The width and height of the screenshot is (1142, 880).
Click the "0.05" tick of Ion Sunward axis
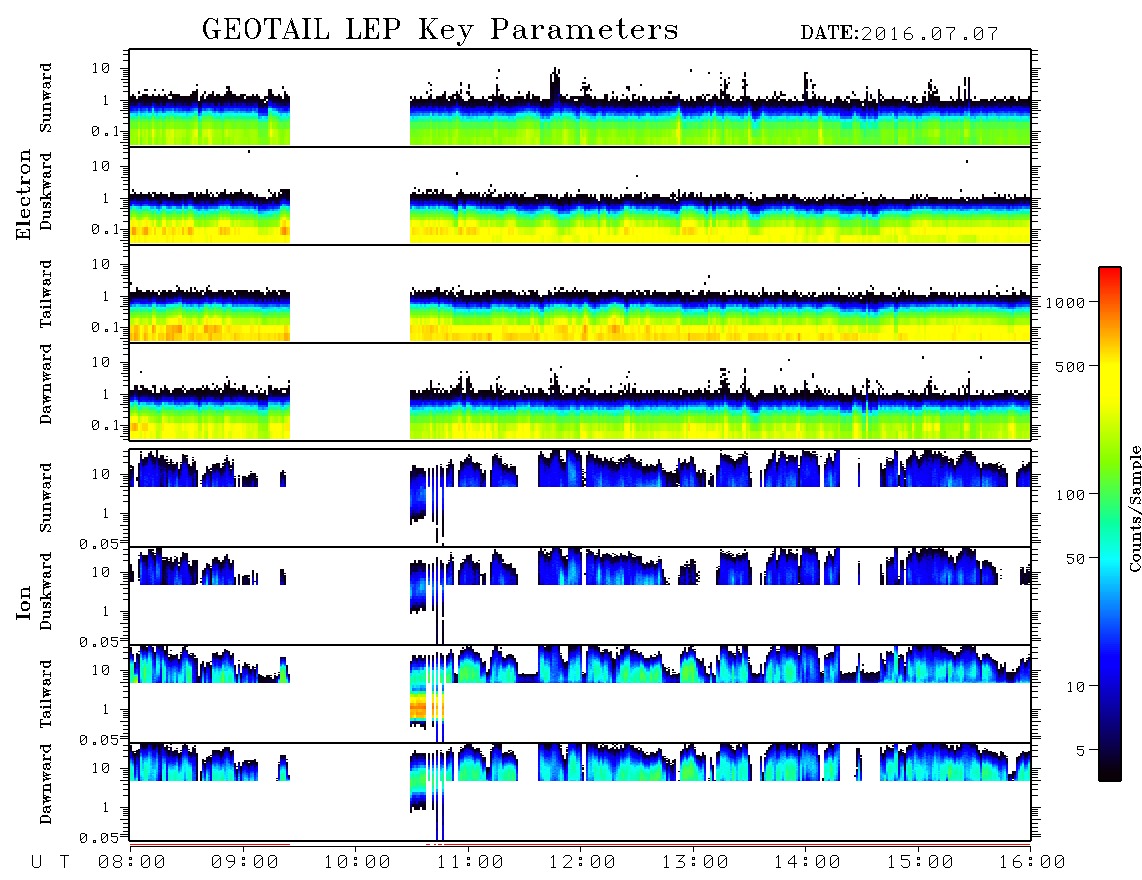[98, 543]
